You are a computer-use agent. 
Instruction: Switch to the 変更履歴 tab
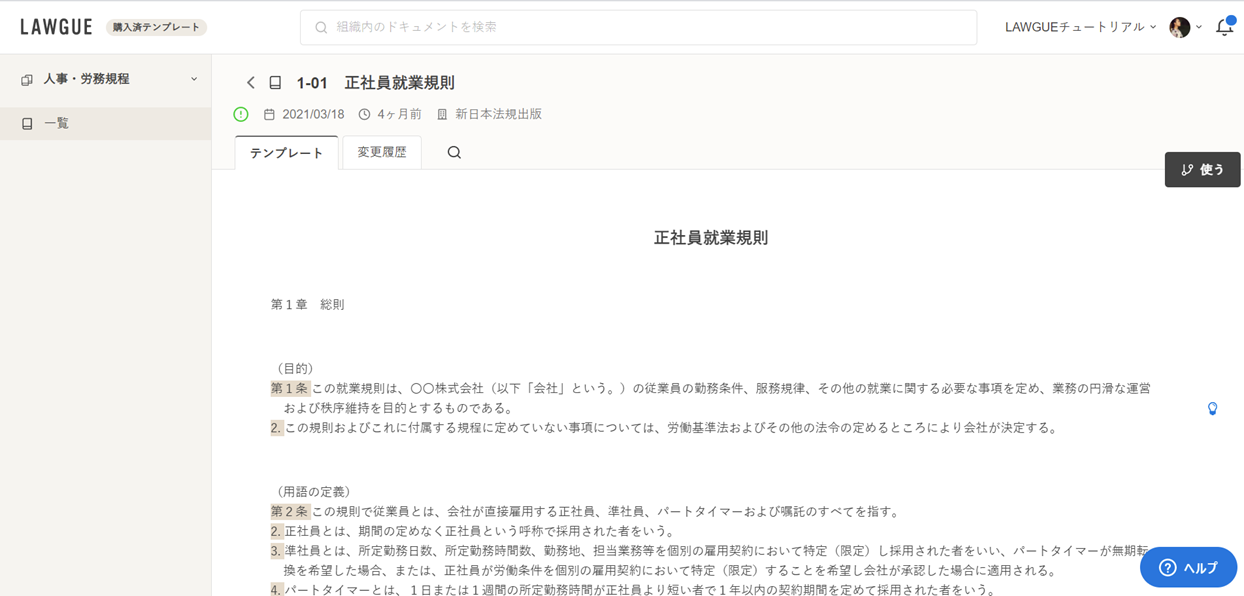point(382,152)
